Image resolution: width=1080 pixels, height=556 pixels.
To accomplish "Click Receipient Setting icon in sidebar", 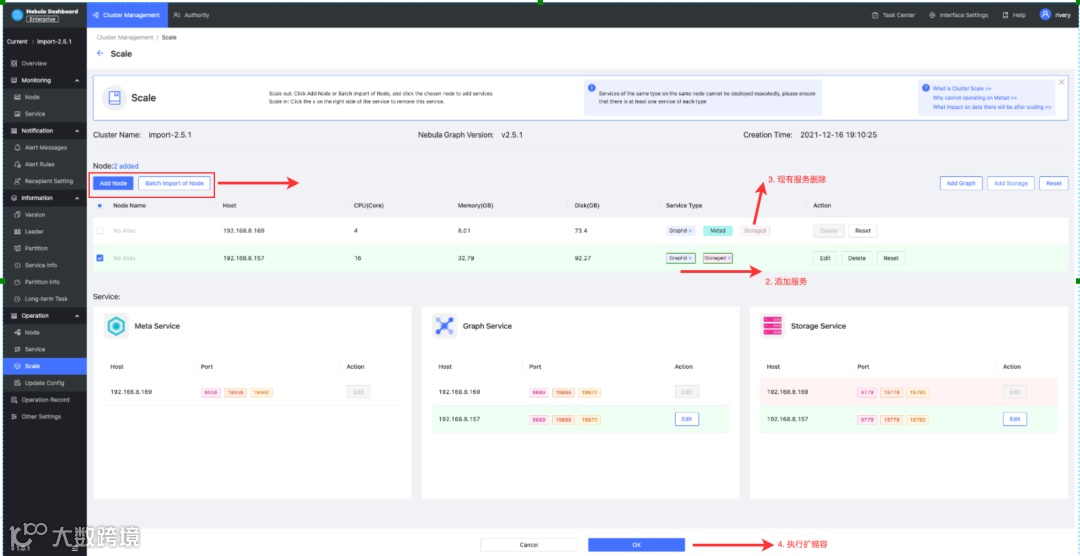I will point(18,181).
